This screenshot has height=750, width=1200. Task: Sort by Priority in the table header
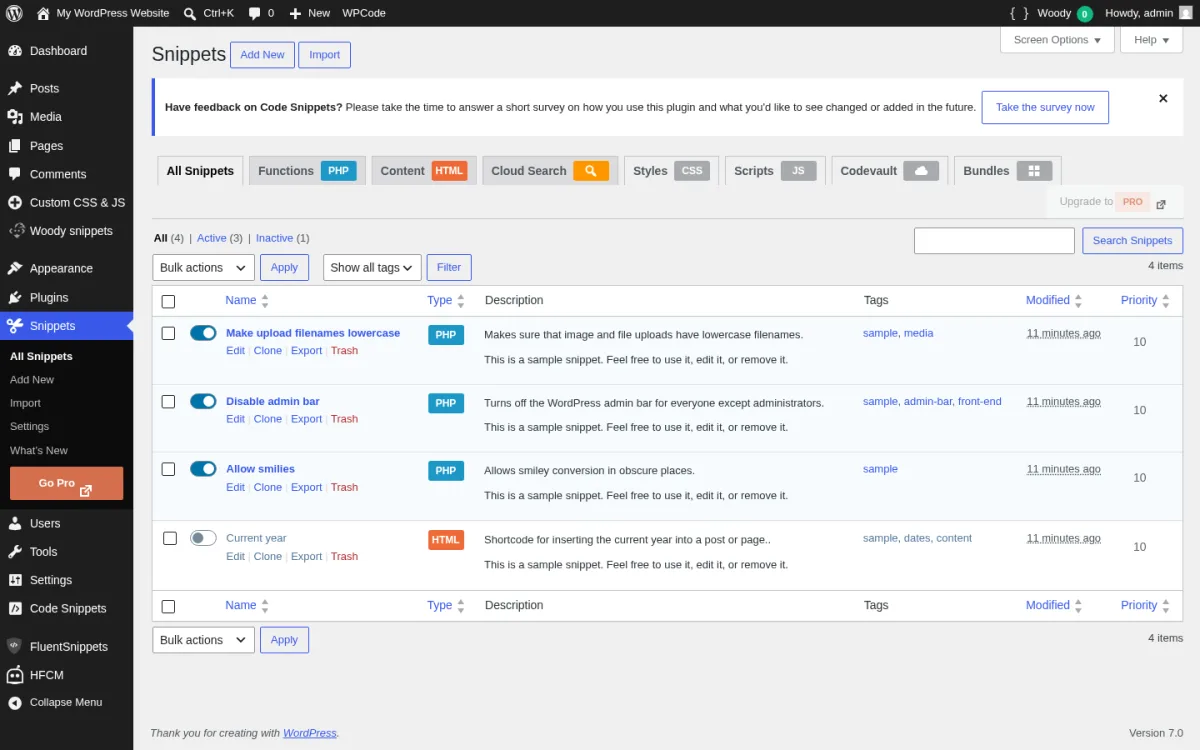(1145, 300)
